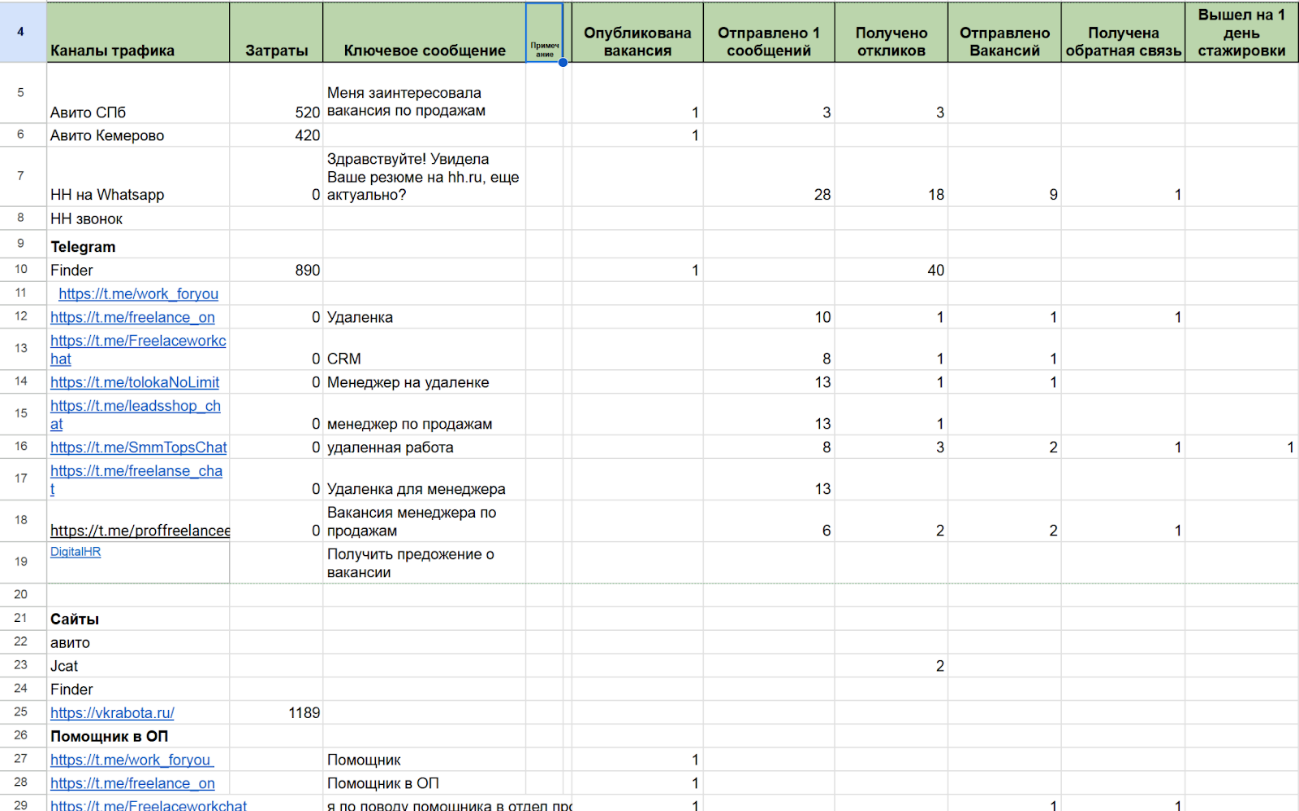Select the 'Finder' cell in row 24
Image resolution: width=1299 pixels, height=811 pixels.
[138, 689]
